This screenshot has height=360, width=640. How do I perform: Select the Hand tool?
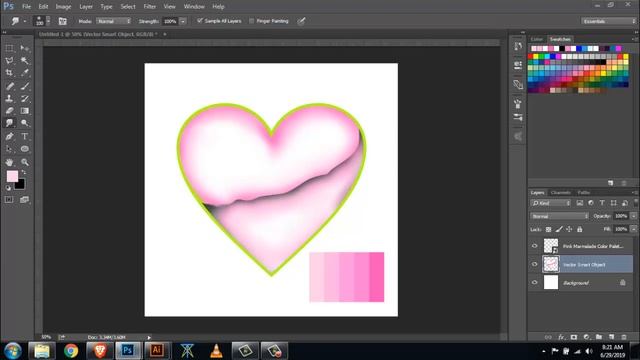tap(9, 162)
